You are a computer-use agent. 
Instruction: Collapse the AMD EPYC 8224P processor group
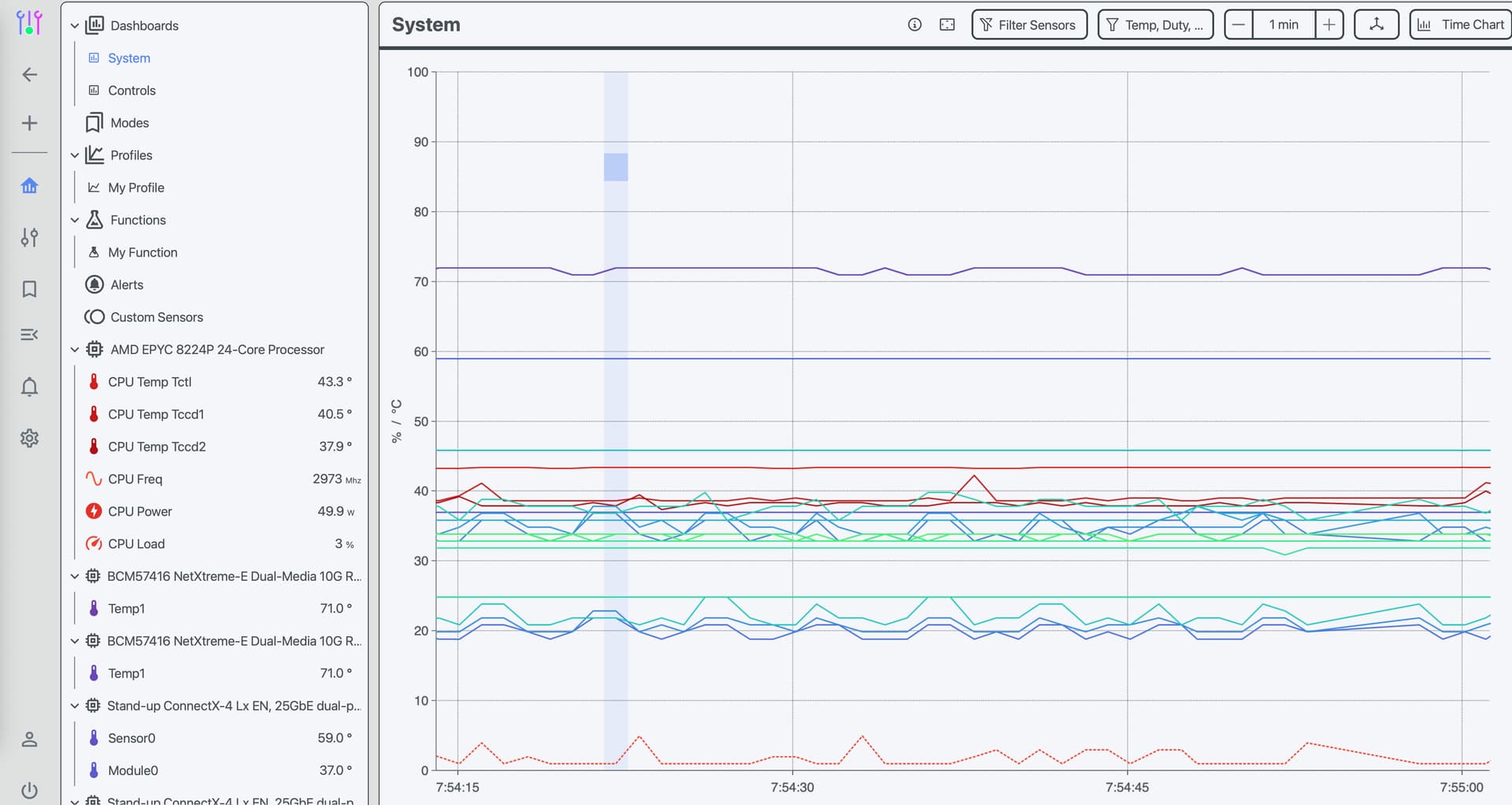point(75,350)
